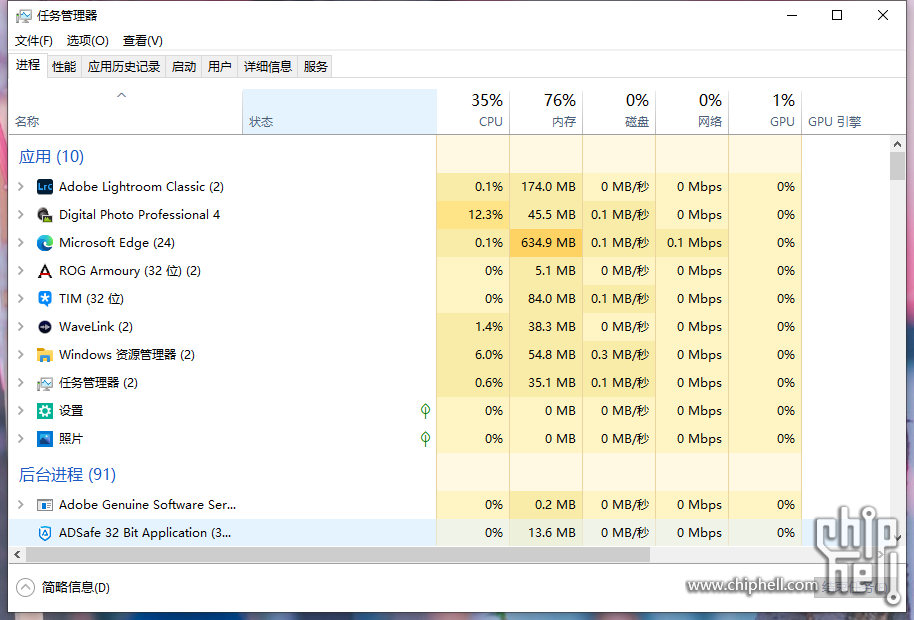This screenshot has width=914, height=620.
Task: Select the 进程 tab
Action: point(28,65)
